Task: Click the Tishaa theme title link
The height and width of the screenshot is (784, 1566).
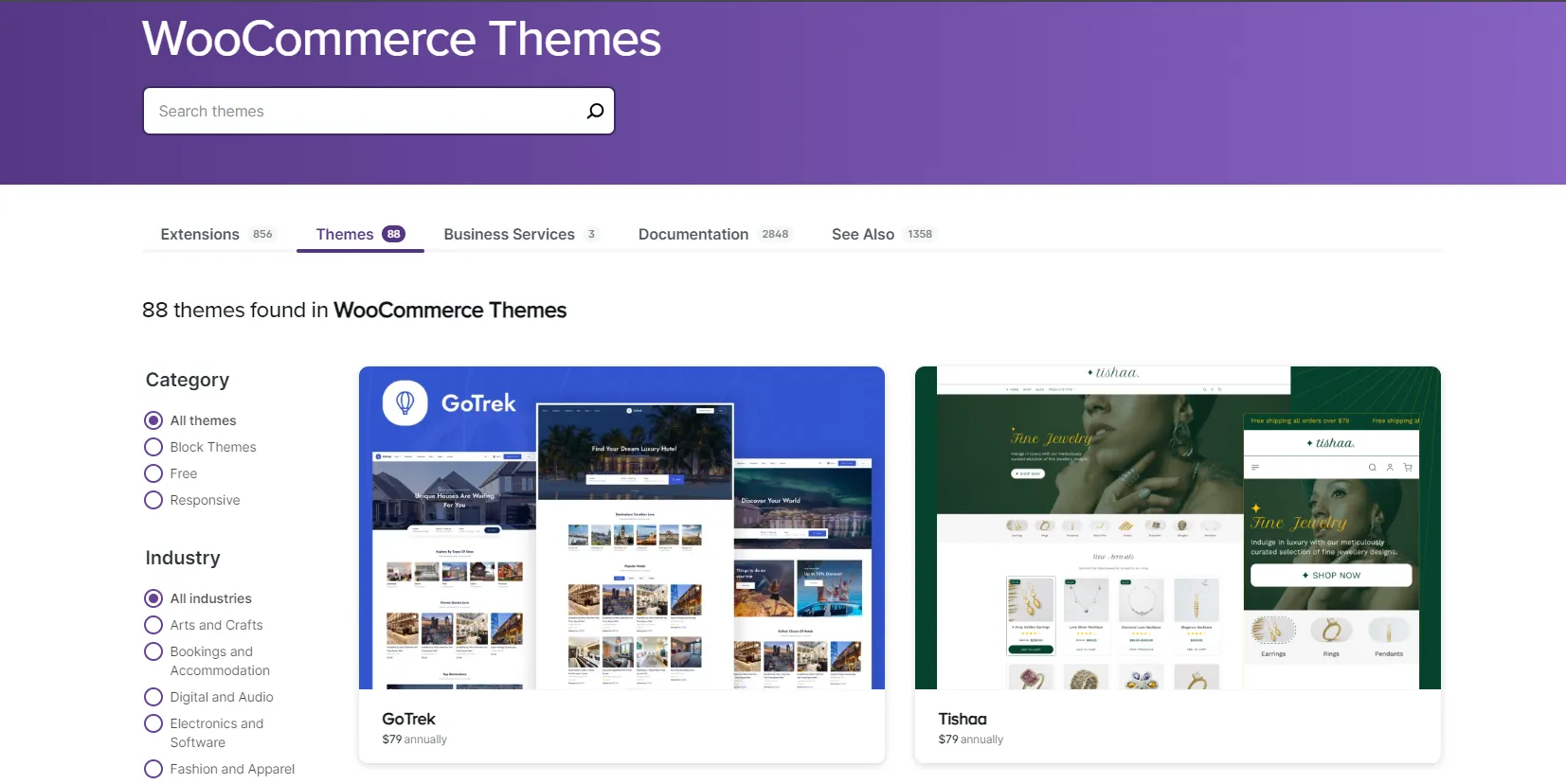Action: click(x=963, y=719)
